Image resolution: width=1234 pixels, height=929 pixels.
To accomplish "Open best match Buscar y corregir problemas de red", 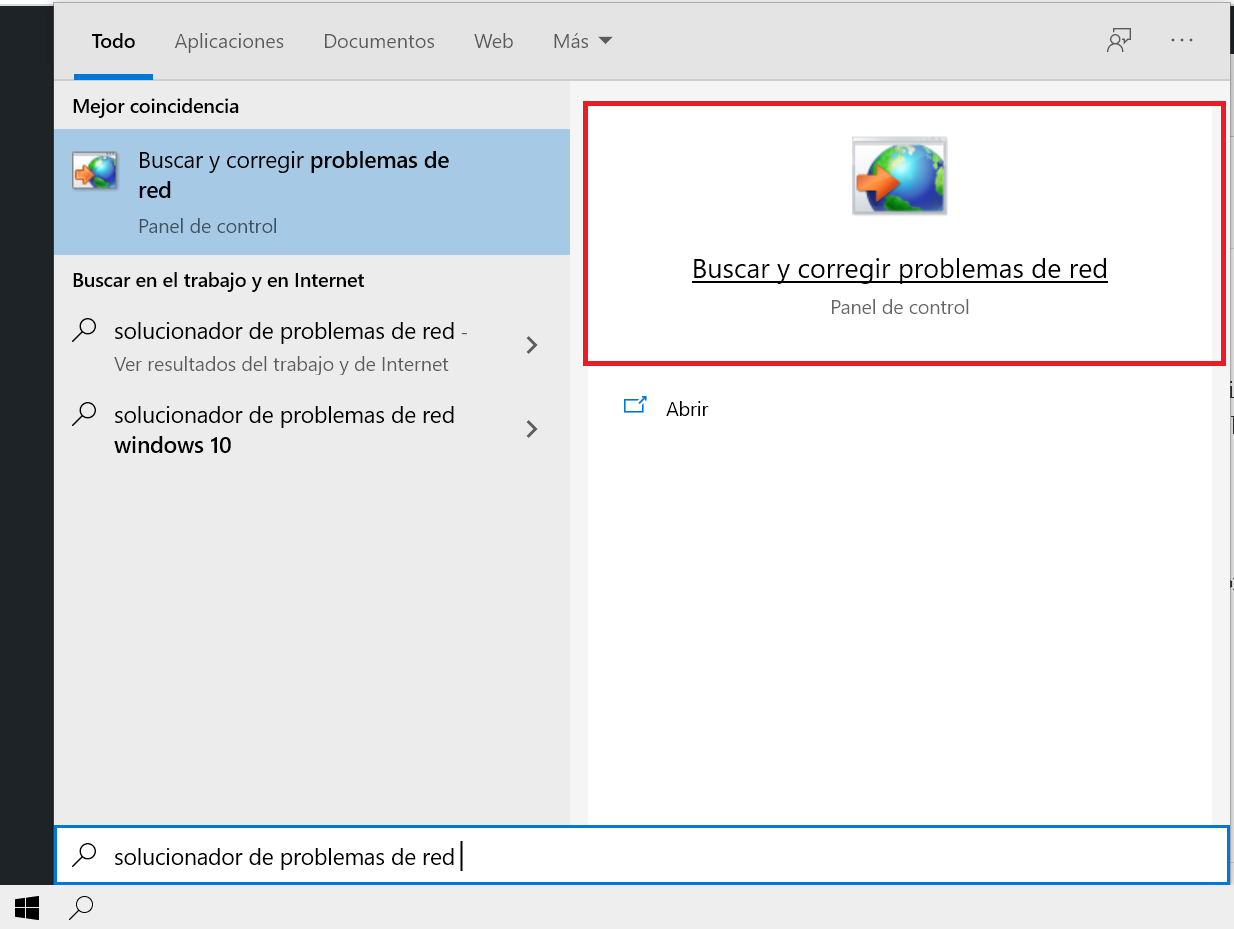I will tap(312, 191).
